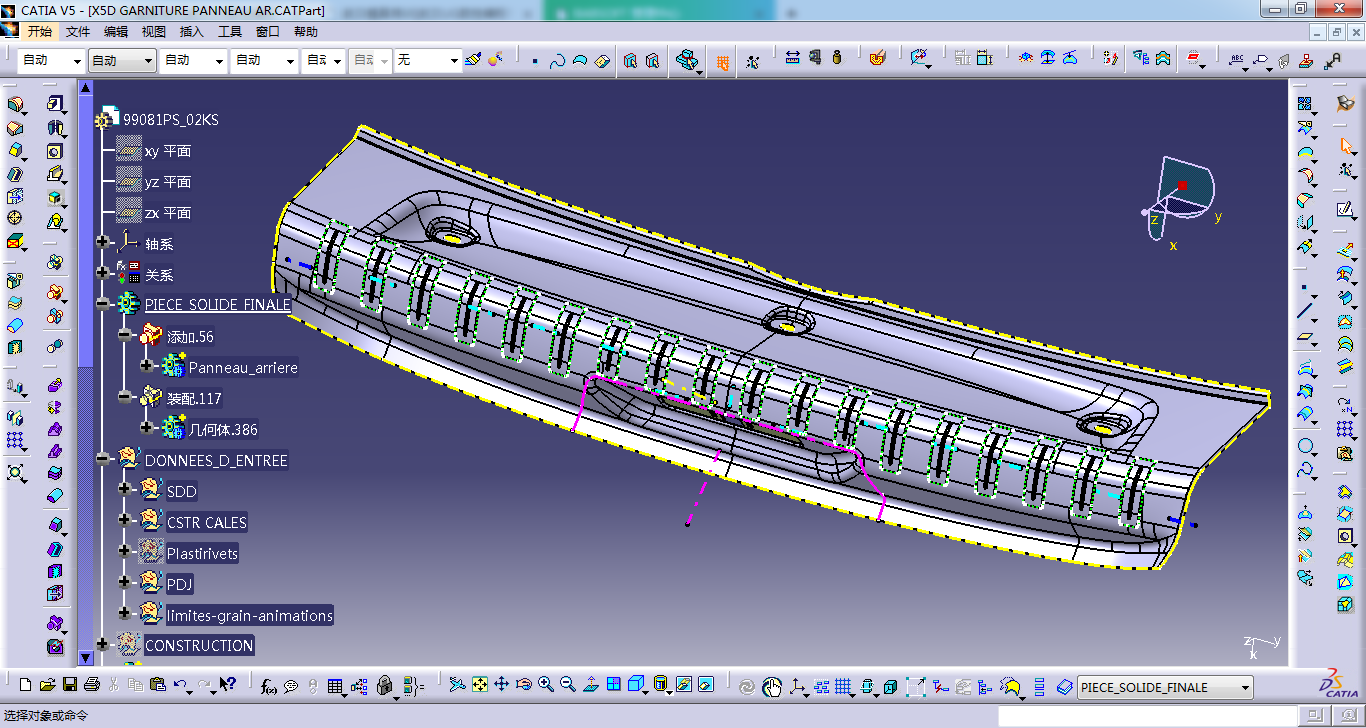The height and width of the screenshot is (728, 1366).
Task: Collapse the DONNEES_D_ENTREE node
Action: click(x=102, y=459)
